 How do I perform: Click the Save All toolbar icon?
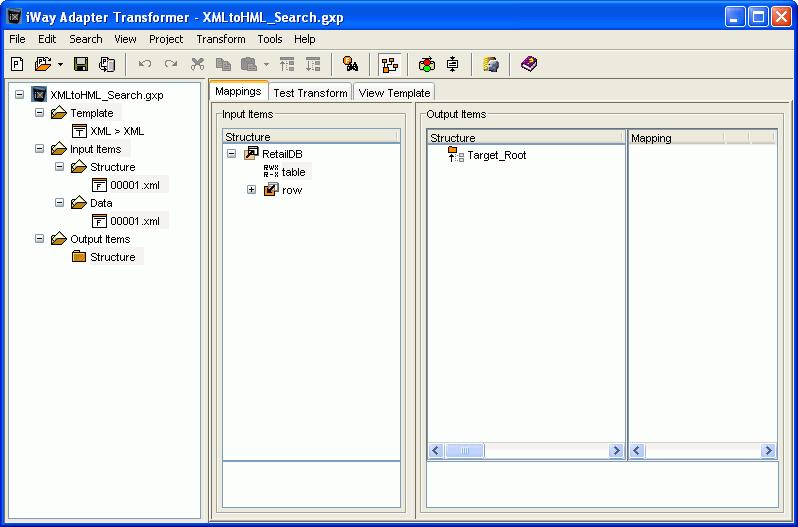pyautogui.click(x=106, y=64)
